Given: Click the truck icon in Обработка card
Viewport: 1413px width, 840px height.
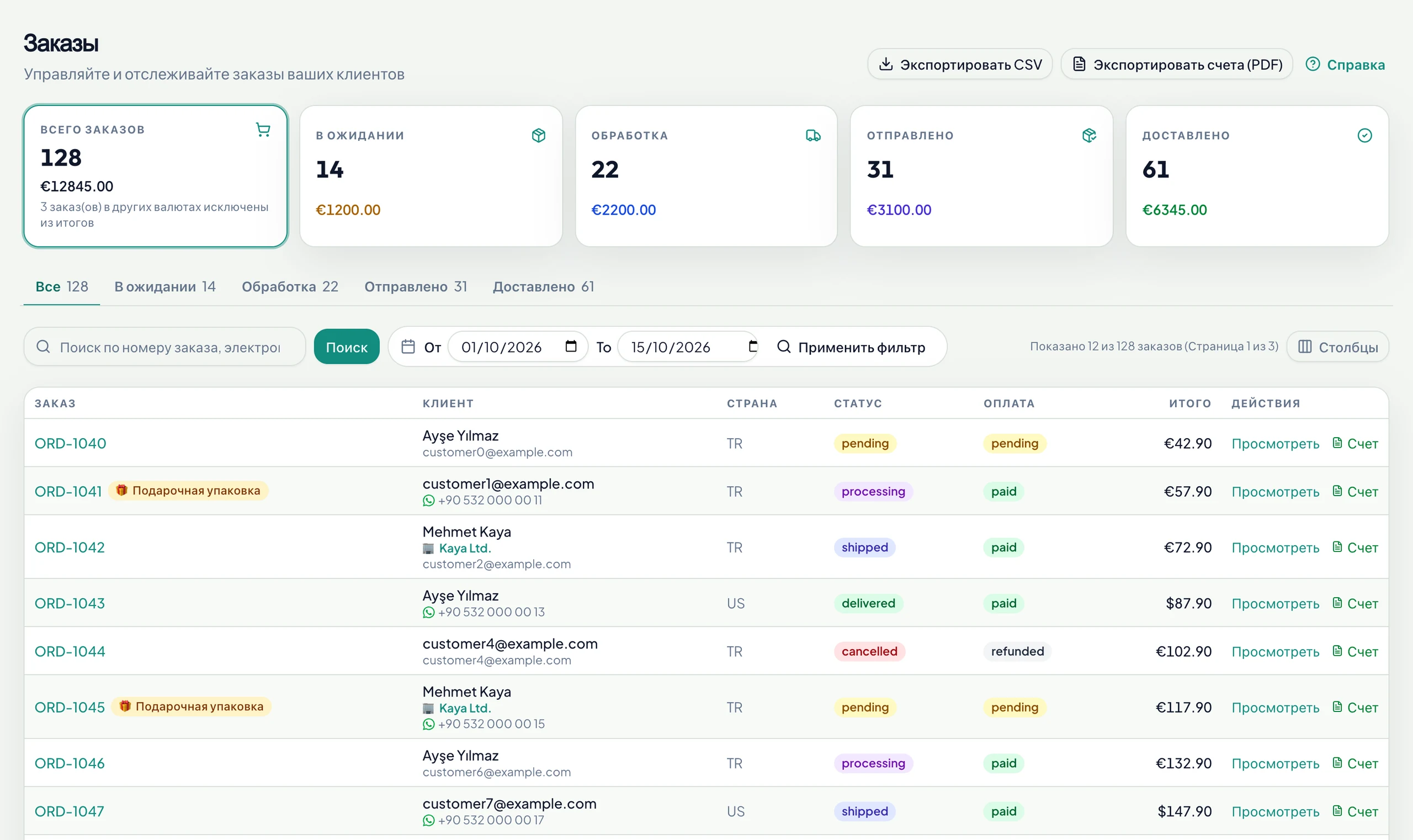Looking at the screenshot, I should point(813,135).
